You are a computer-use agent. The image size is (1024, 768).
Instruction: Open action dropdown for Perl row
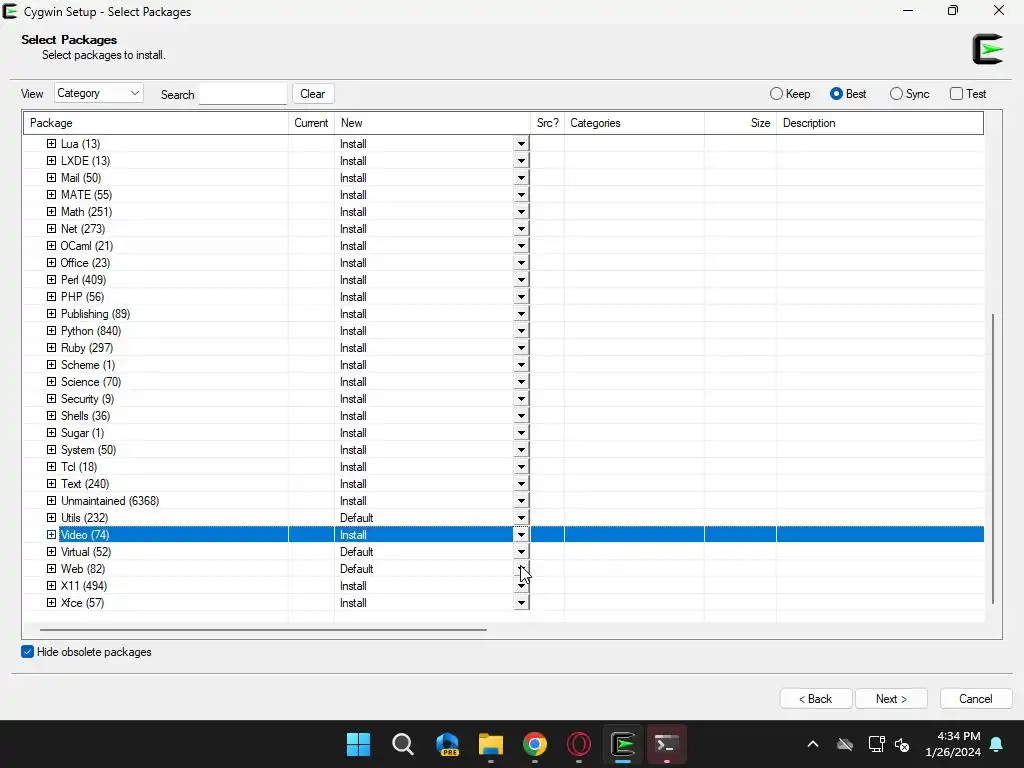[x=521, y=280]
